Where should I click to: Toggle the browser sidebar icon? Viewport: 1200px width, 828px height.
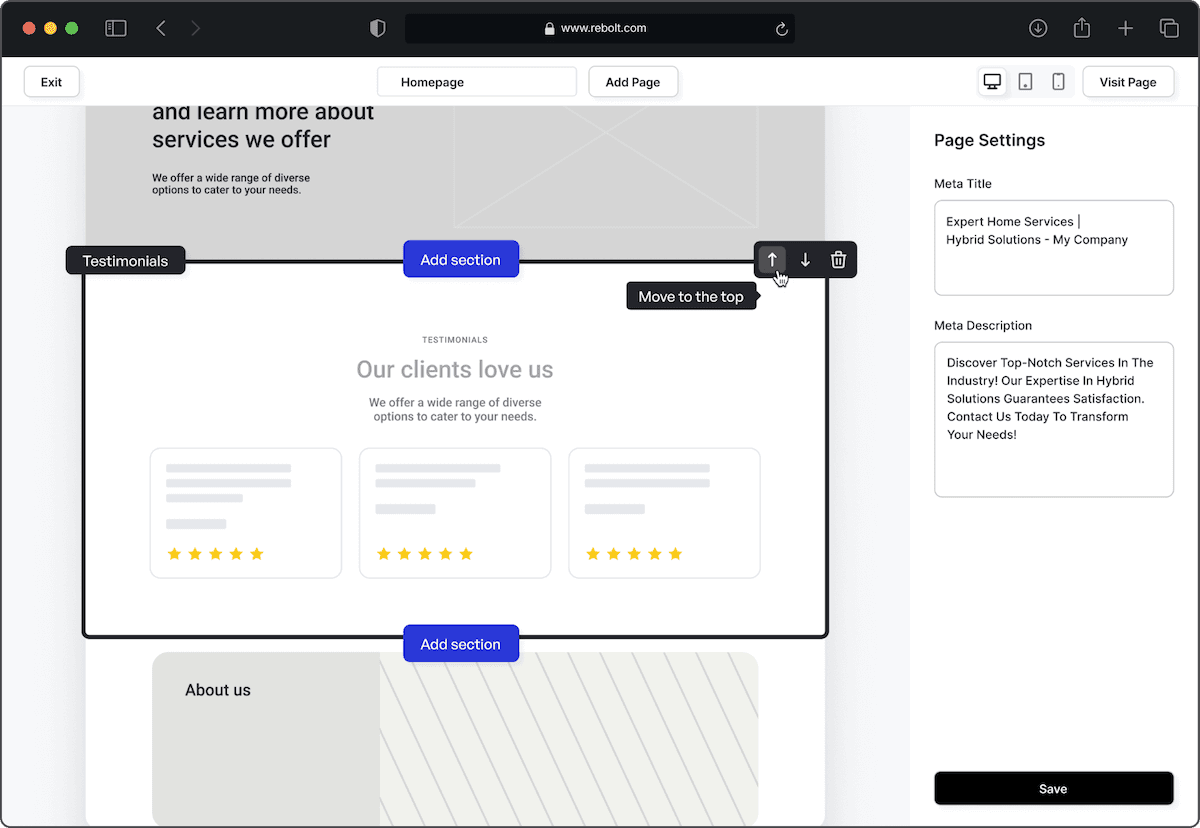pyautogui.click(x=115, y=28)
